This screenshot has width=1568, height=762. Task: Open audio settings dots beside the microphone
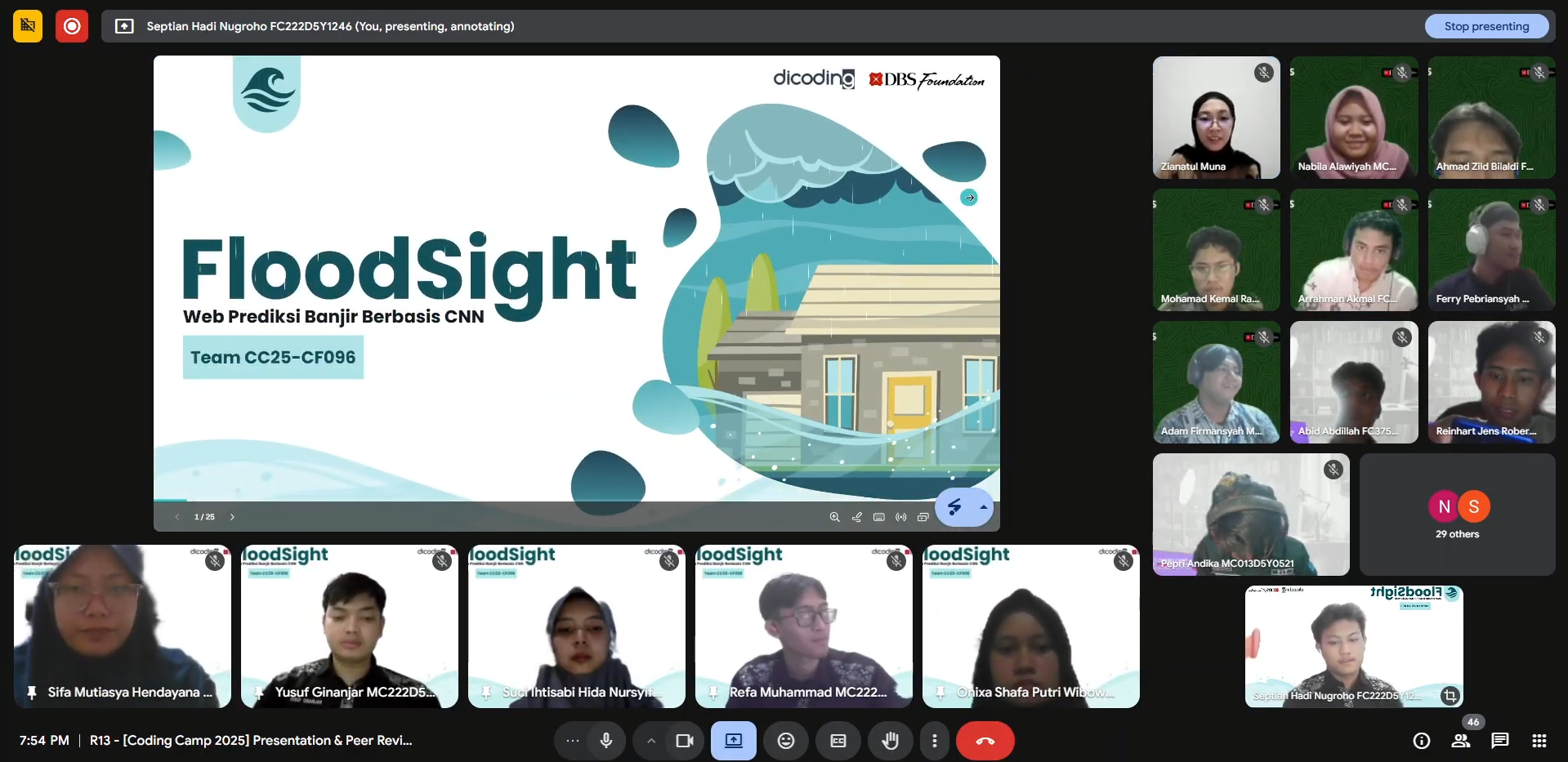click(x=573, y=741)
